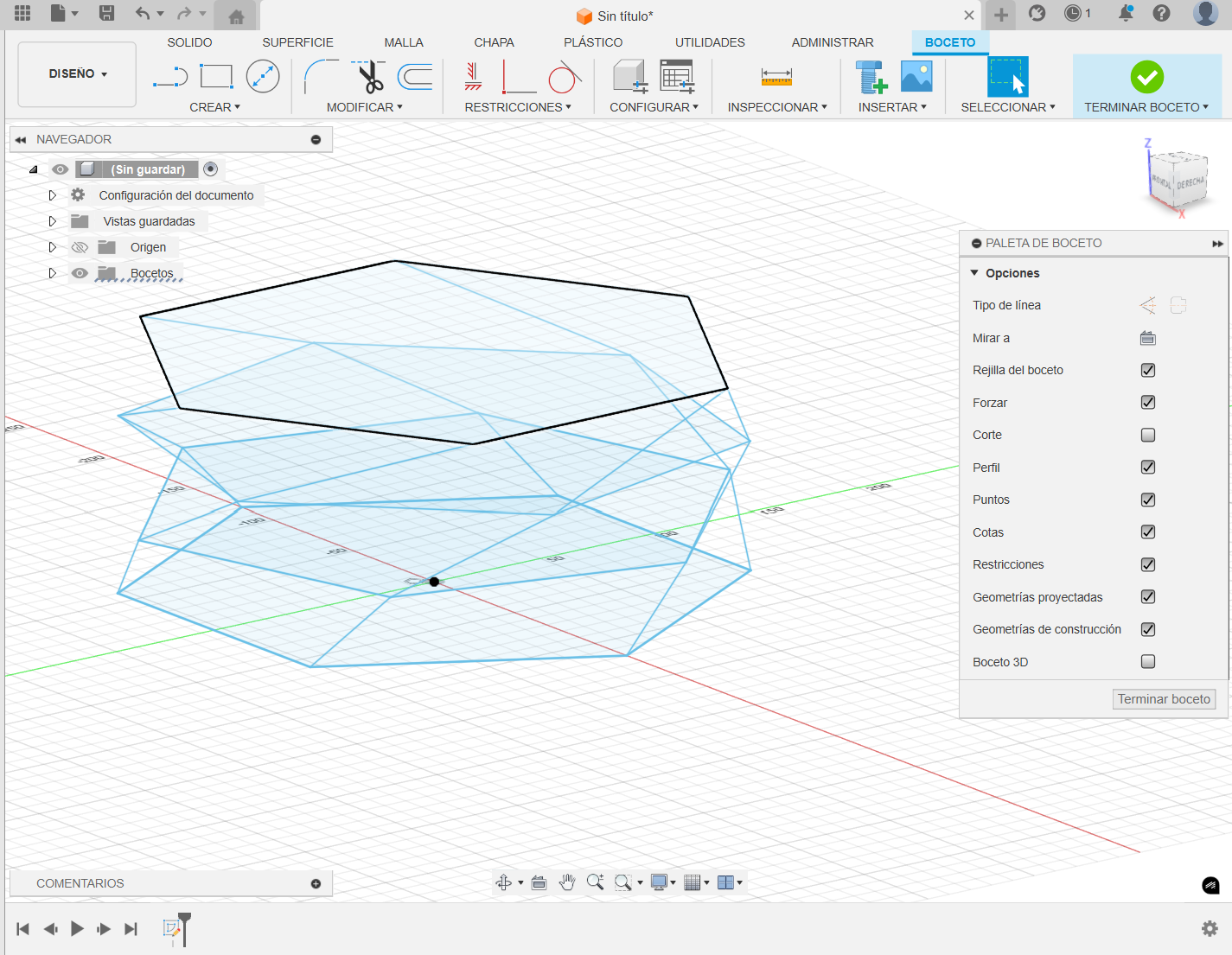The height and width of the screenshot is (955, 1232).
Task: Click the Insert canvas image icon
Action: (916, 77)
